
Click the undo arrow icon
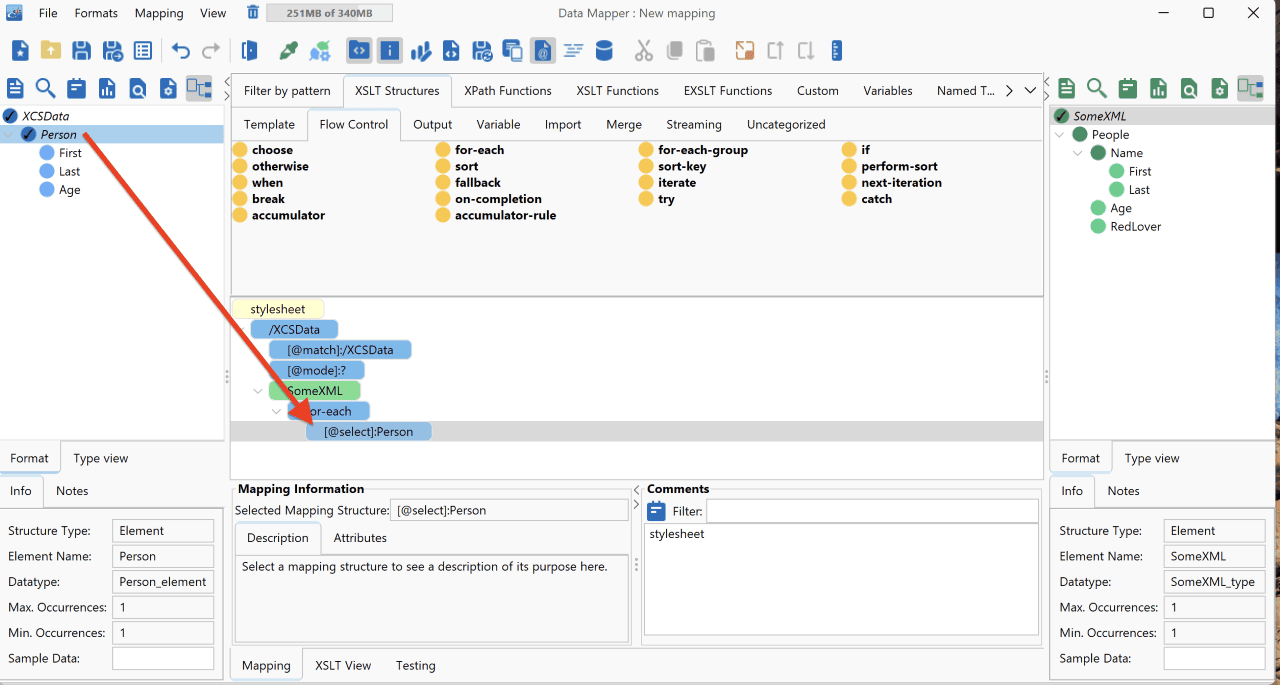180,50
